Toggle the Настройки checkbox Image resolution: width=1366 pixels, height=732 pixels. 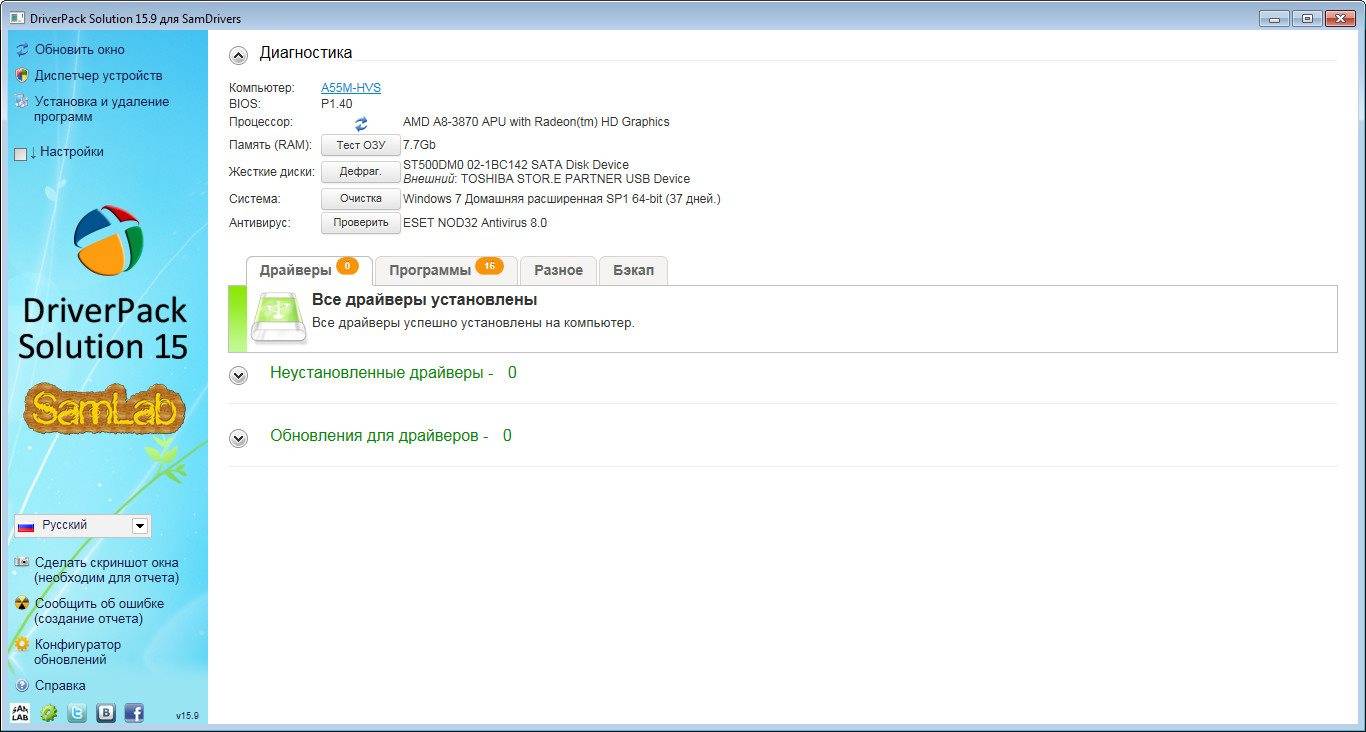21,154
